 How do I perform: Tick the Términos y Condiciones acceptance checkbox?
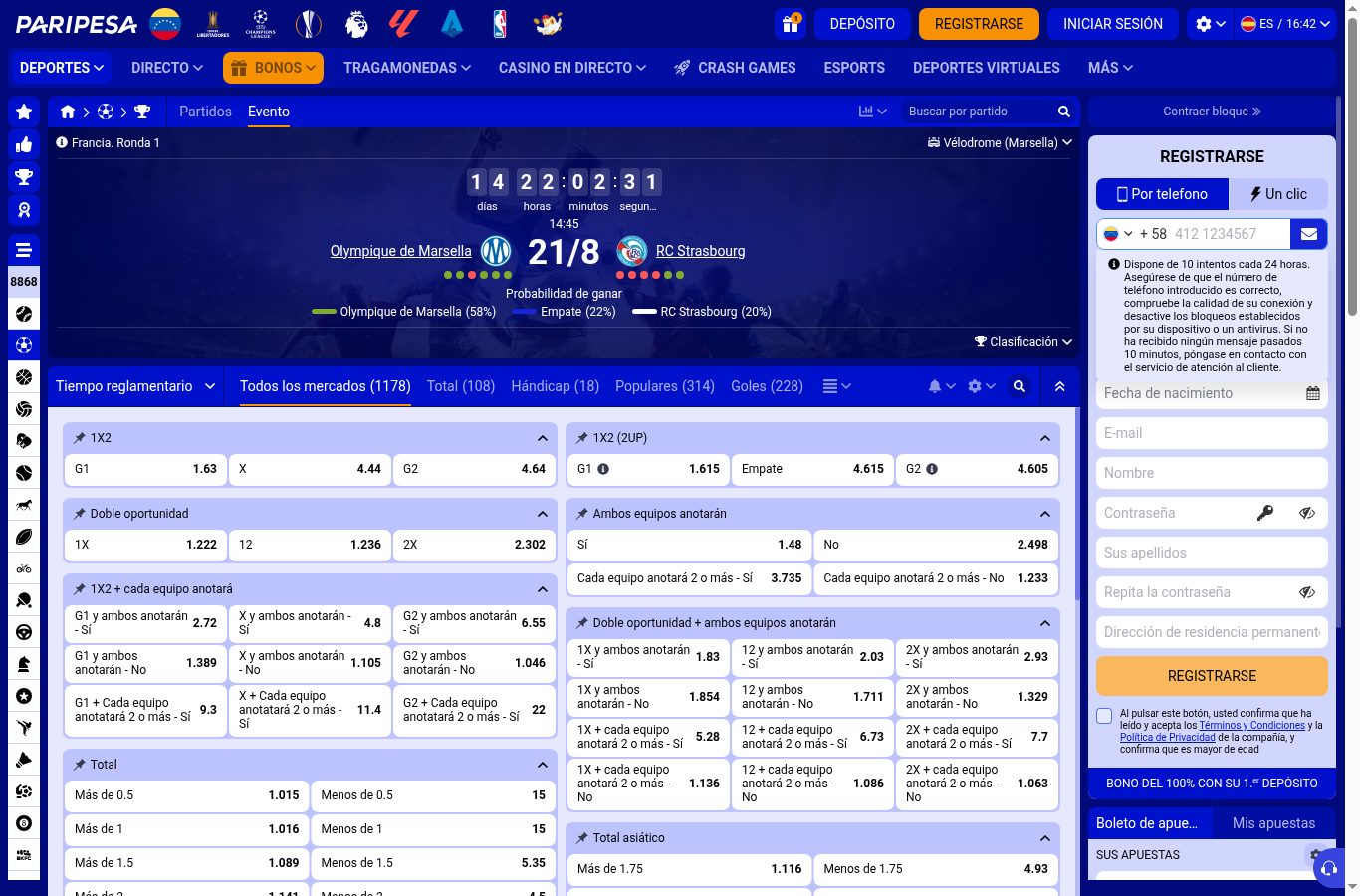point(1104,716)
